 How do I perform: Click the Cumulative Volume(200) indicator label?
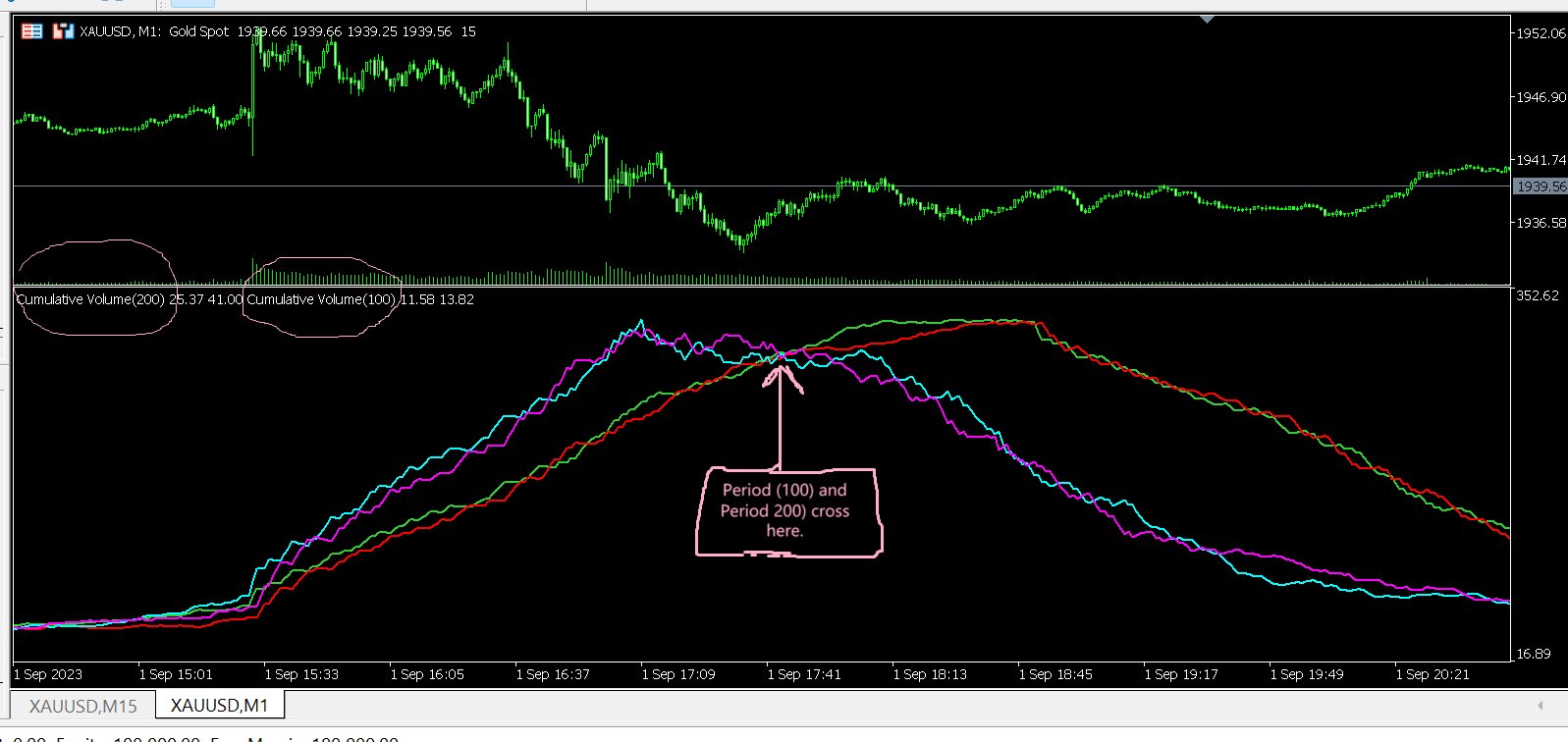[90, 299]
